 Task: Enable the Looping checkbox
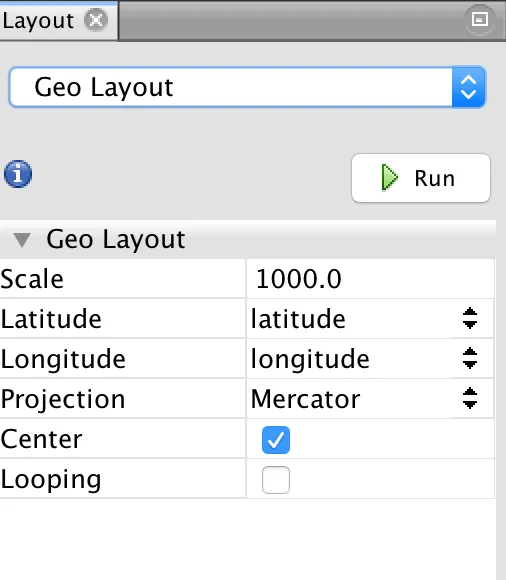pos(276,480)
